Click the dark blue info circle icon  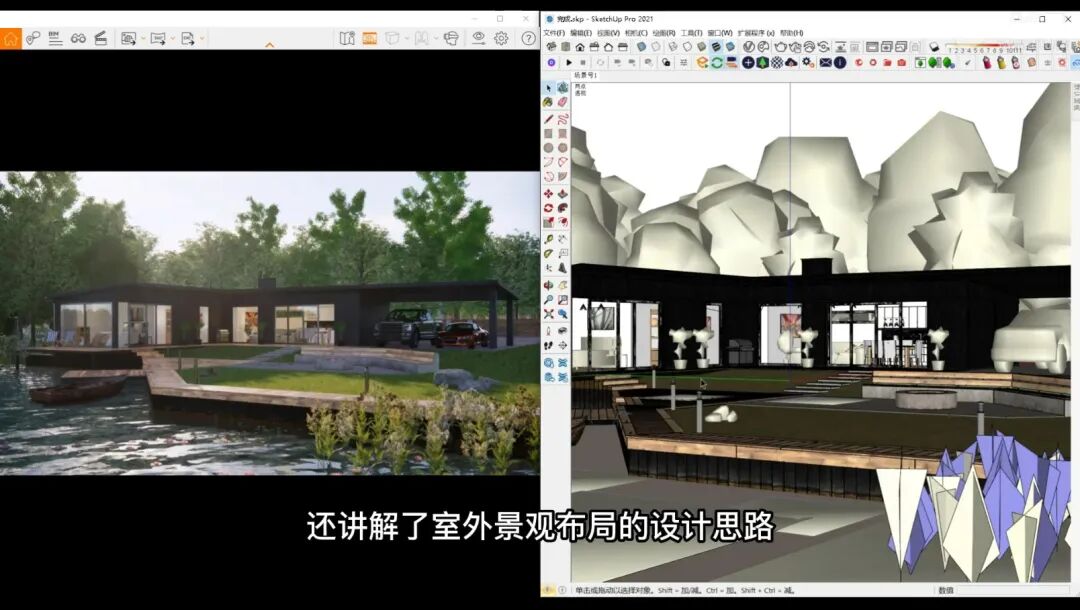click(840, 63)
